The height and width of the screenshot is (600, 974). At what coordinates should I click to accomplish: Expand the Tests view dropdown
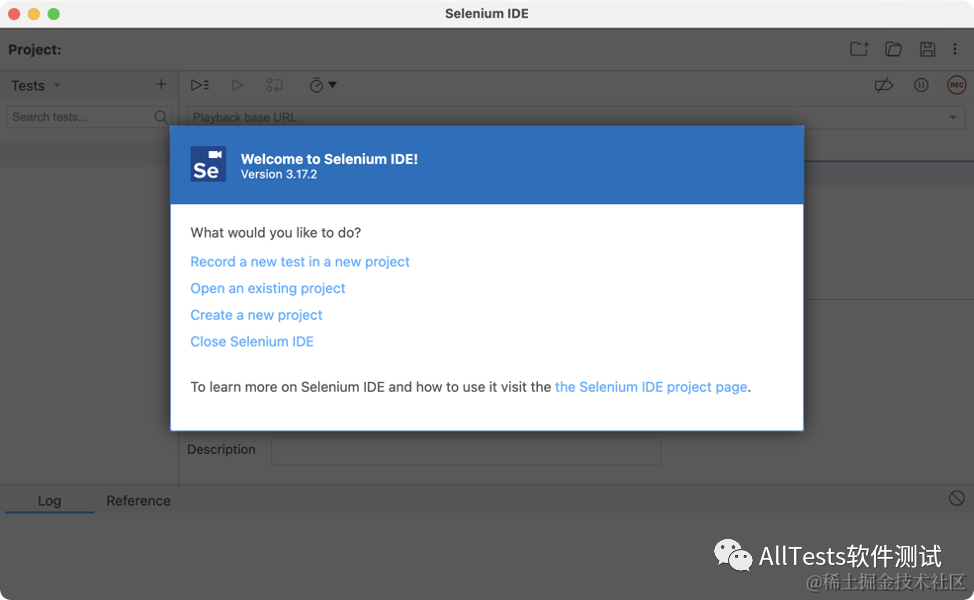coord(57,85)
